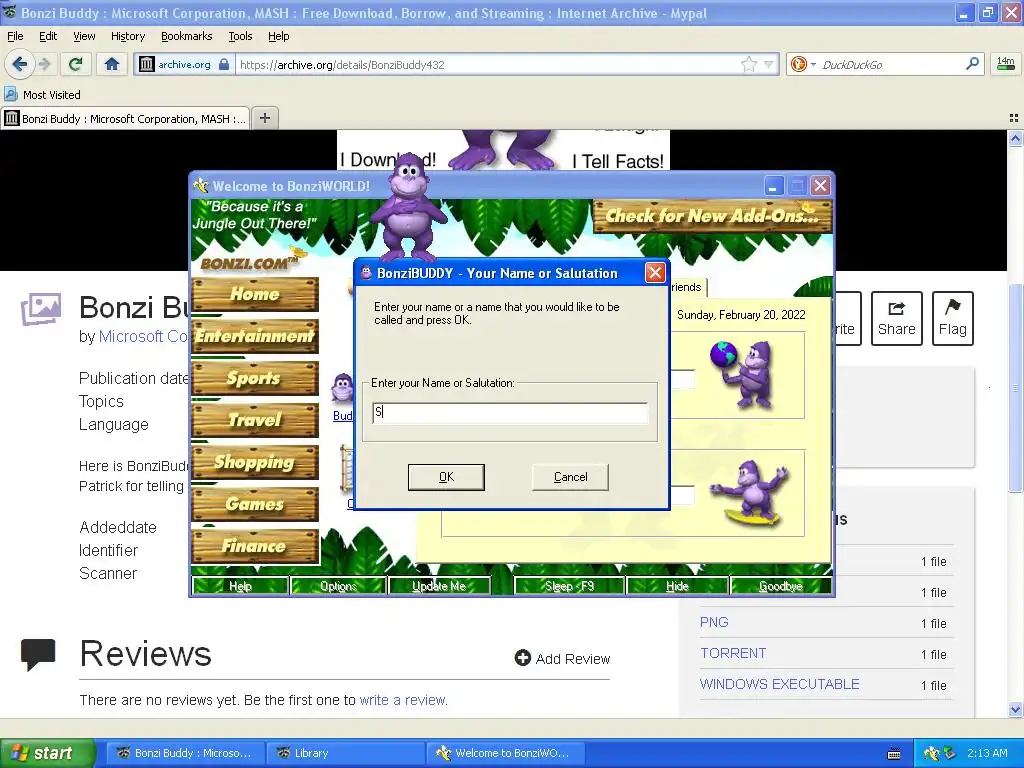Go back with the browser Back arrow

[19, 64]
